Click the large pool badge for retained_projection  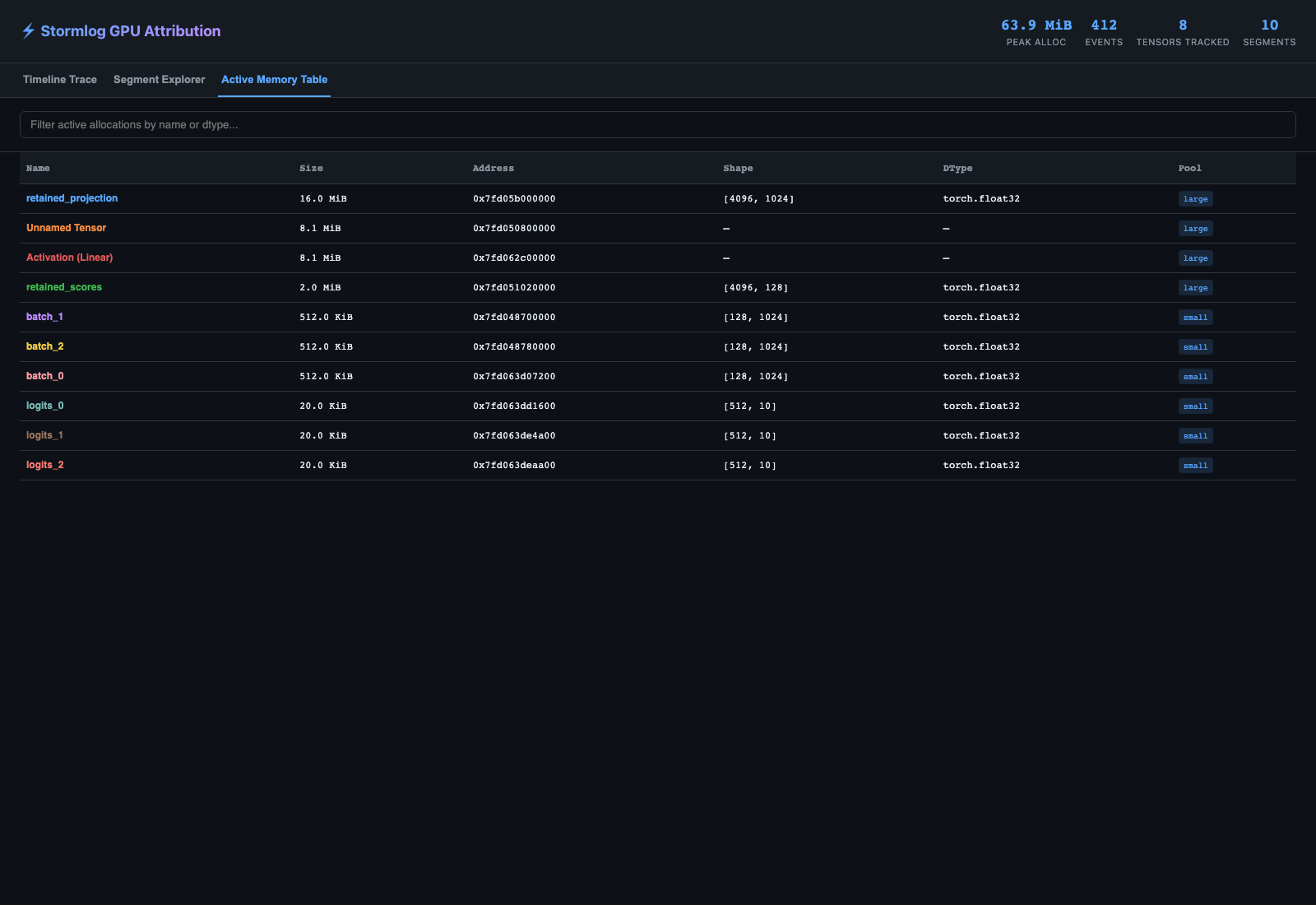[x=1195, y=199]
